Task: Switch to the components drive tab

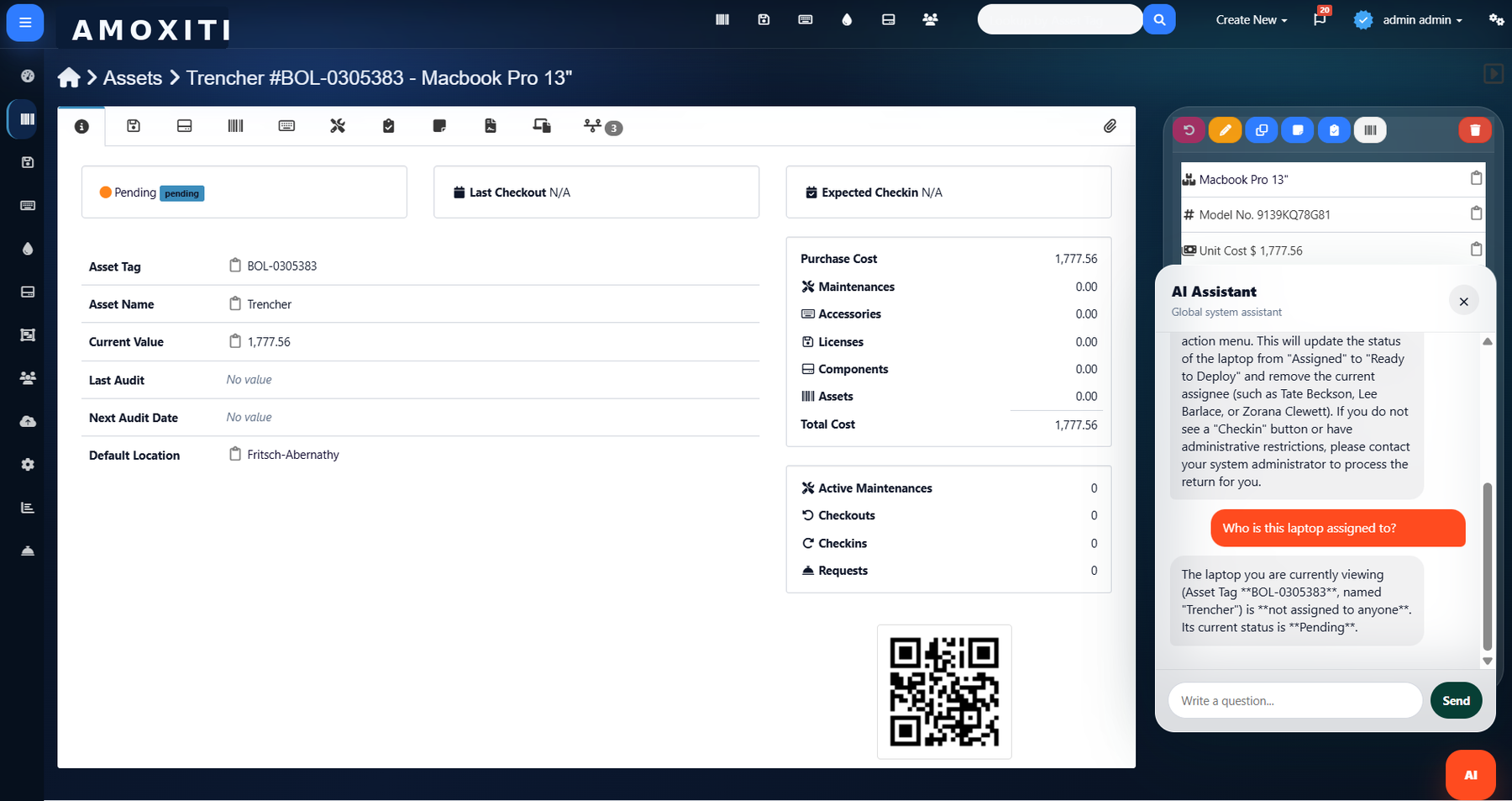Action: click(185, 126)
